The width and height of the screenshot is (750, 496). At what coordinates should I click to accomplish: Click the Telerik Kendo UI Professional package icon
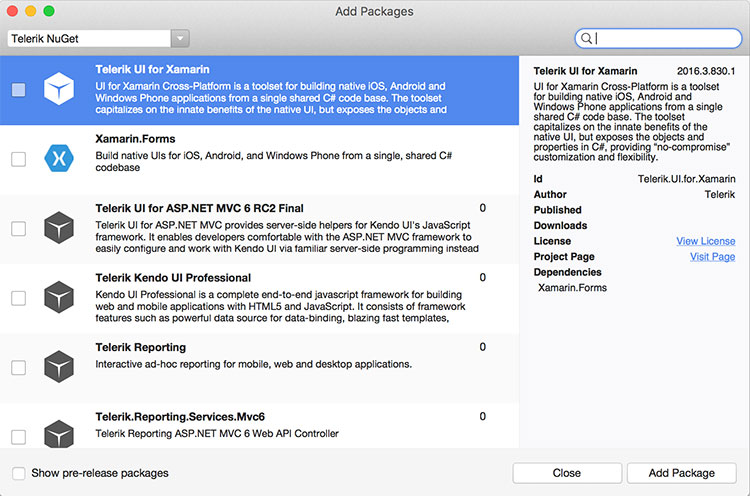[59, 297]
